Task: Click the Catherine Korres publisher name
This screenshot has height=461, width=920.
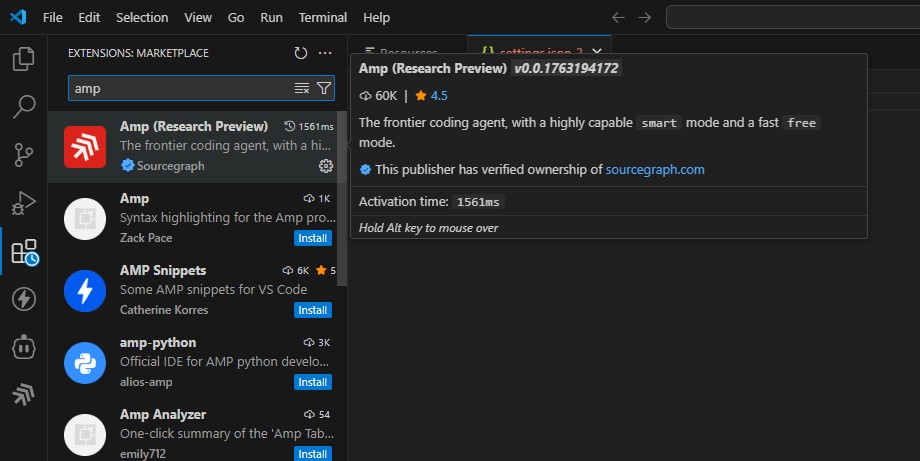Action: coord(164,310)
